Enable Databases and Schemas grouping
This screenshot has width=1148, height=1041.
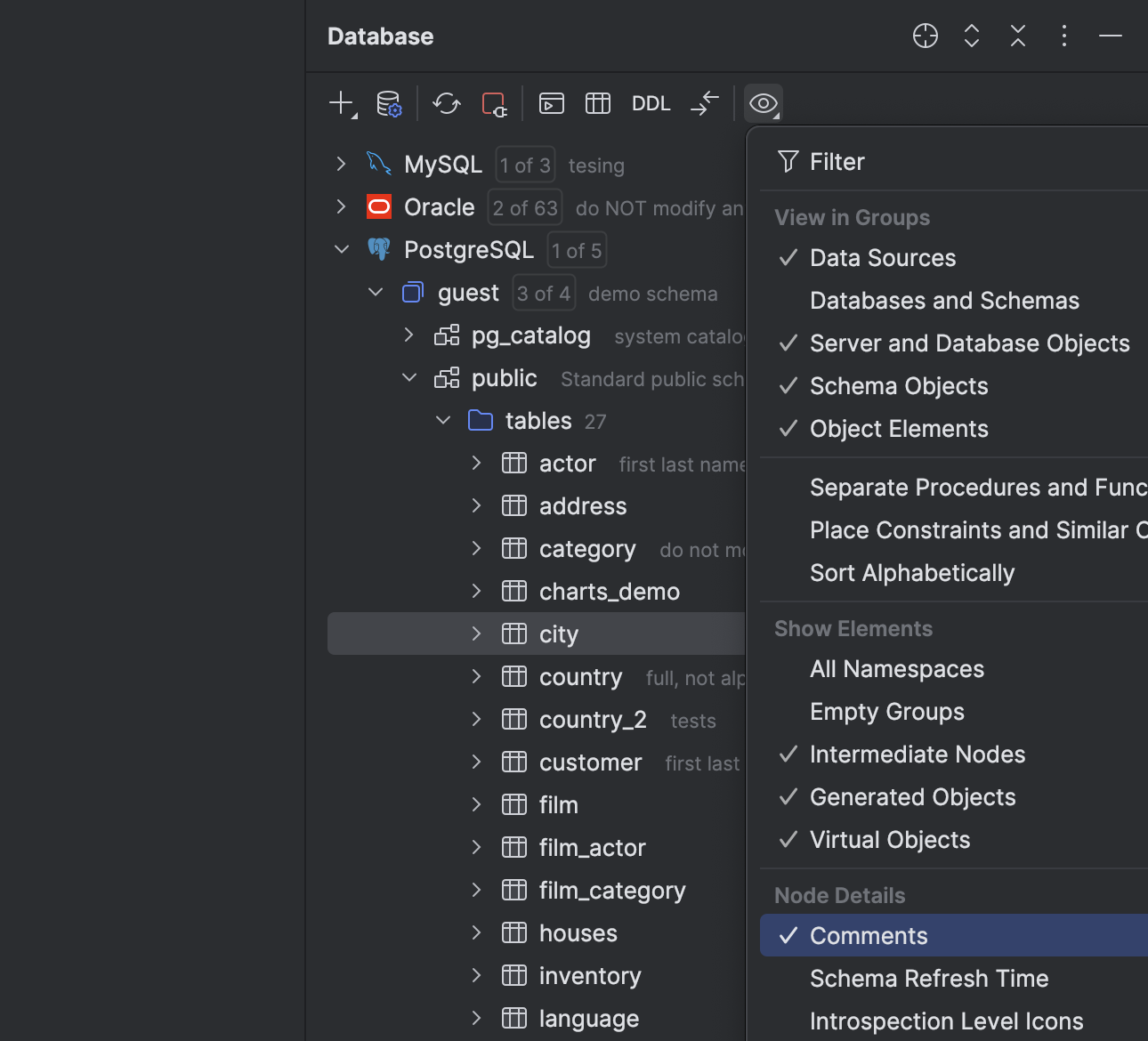[943, 301]
